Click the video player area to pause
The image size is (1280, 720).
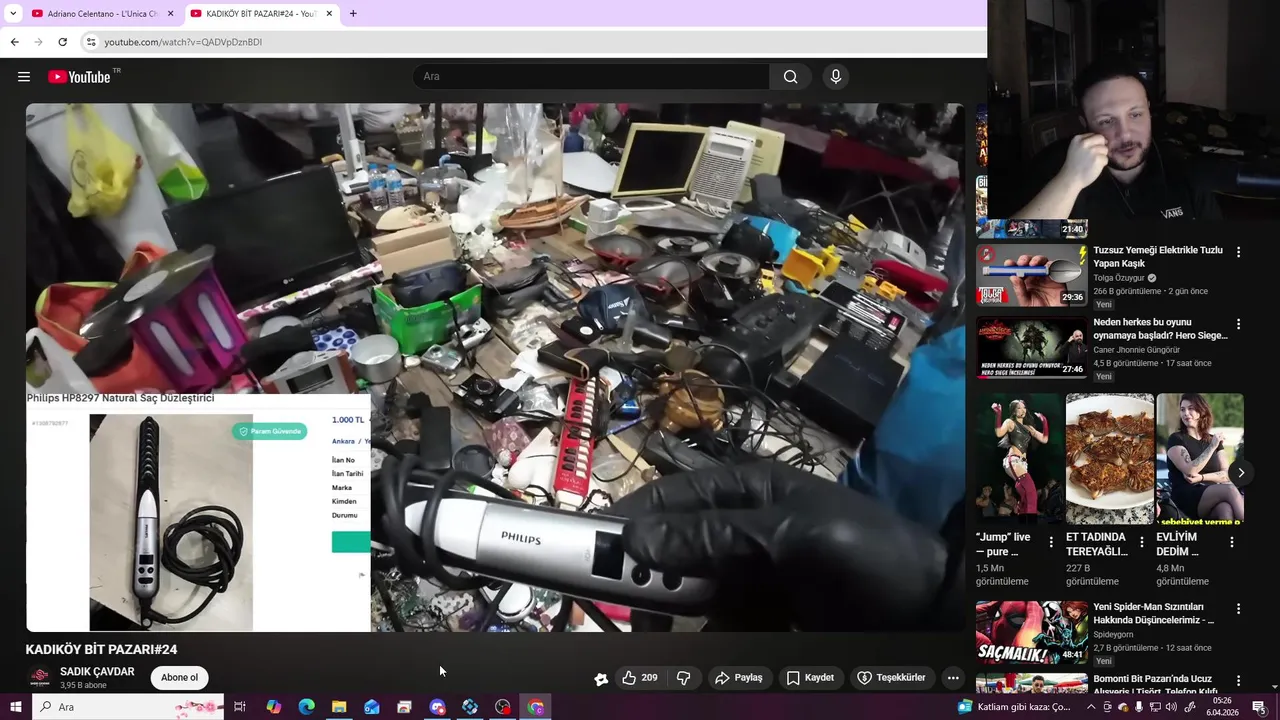(495, 368)
